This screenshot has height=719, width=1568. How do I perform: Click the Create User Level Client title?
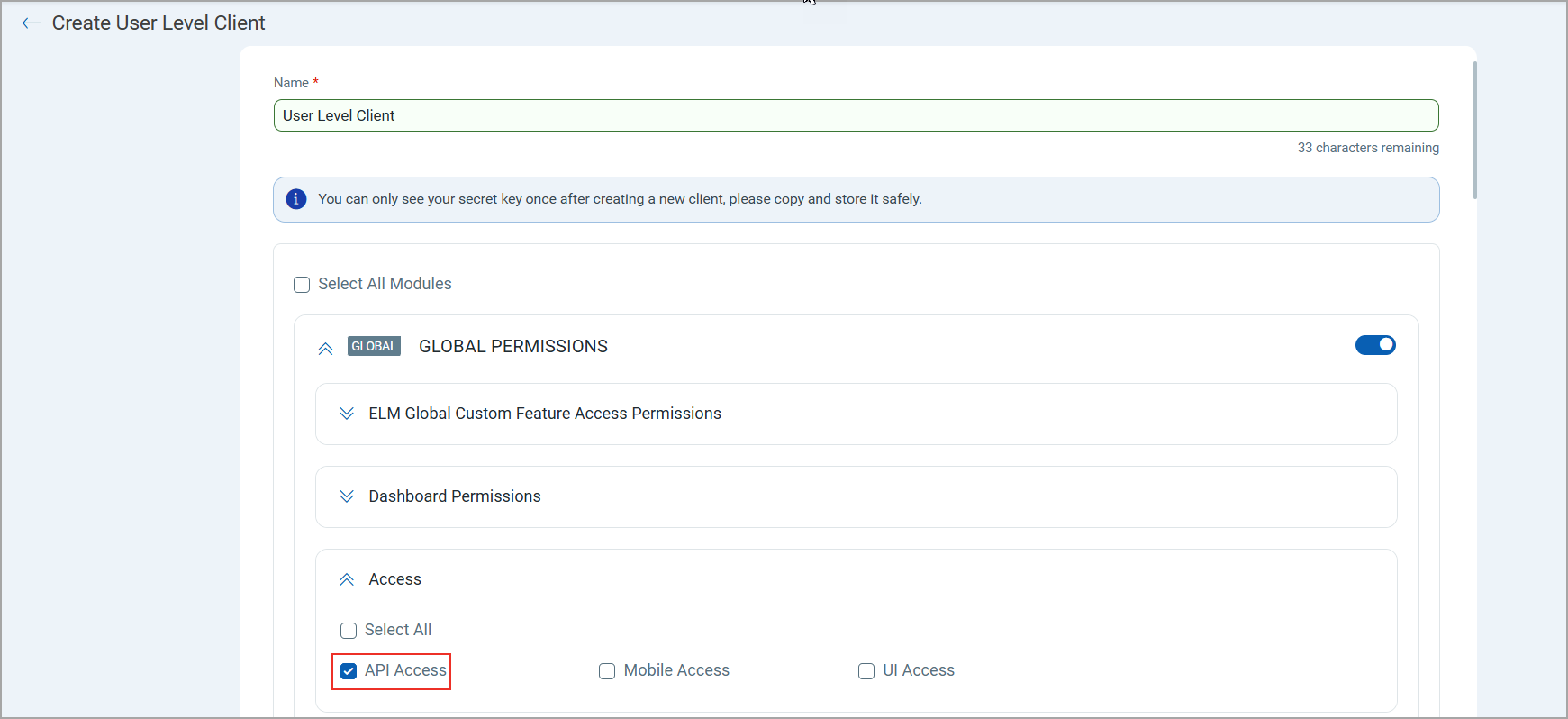click(x=159, y=23)
